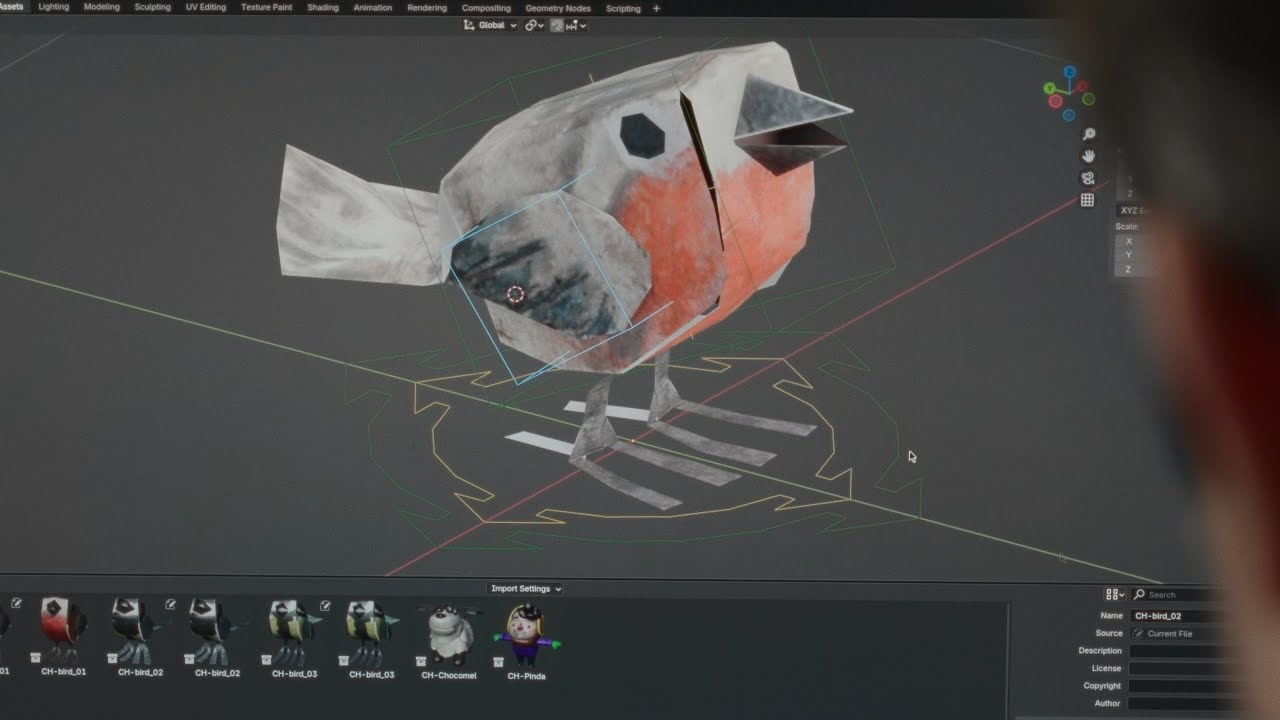Add a new workspace with the plus button
Image resolution: width=1280 pixels, height=720 pixels.
point(656,8)
